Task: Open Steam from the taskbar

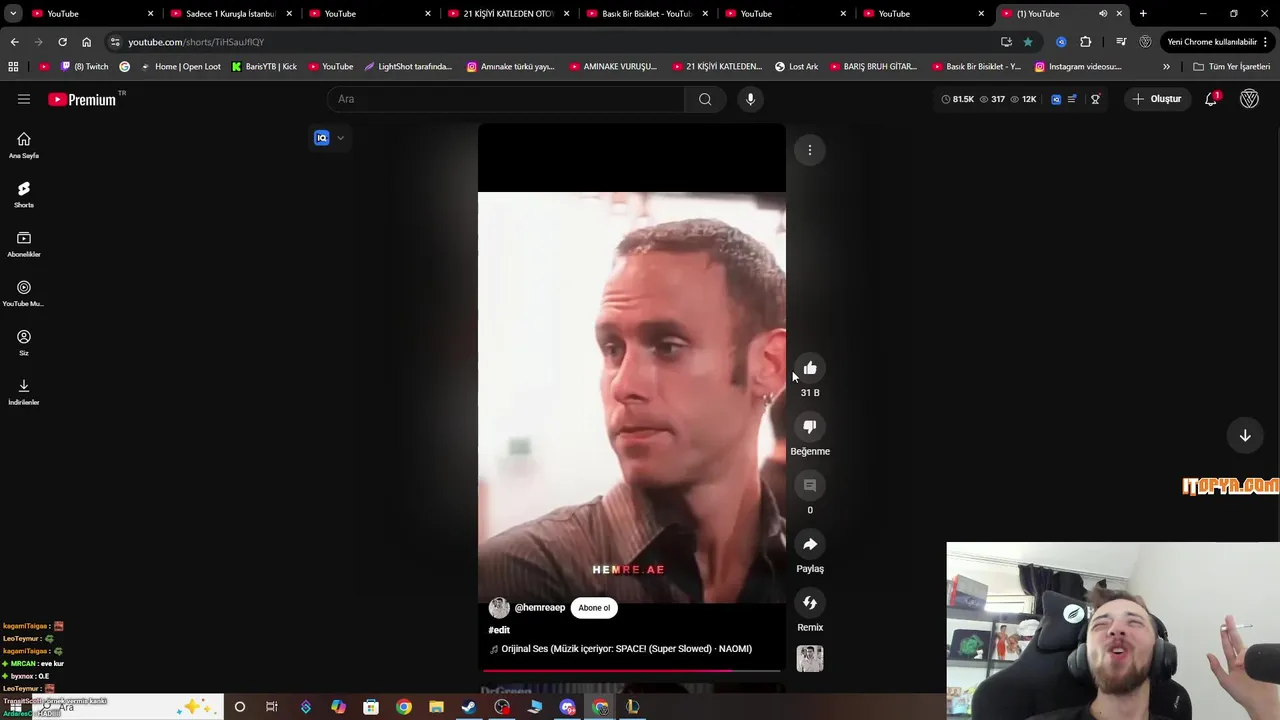Action: click(469, 707)
